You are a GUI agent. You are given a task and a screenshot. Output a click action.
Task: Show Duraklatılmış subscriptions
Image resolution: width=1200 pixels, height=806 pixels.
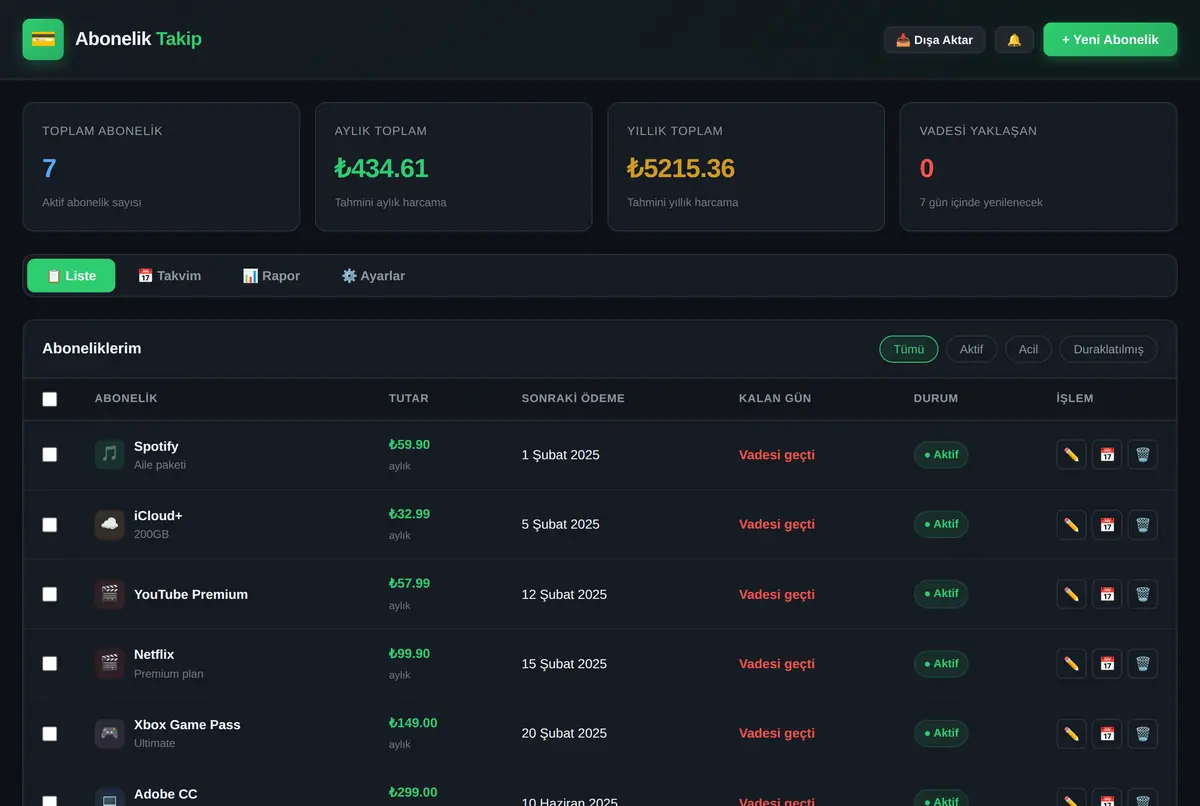(1108, 349)
